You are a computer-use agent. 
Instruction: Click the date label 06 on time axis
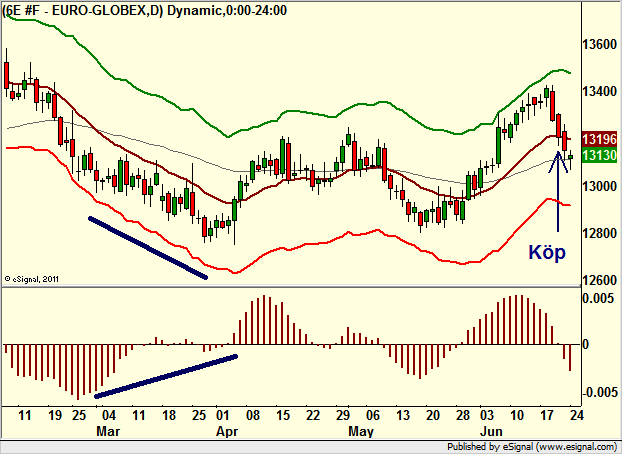coord(373,416)
